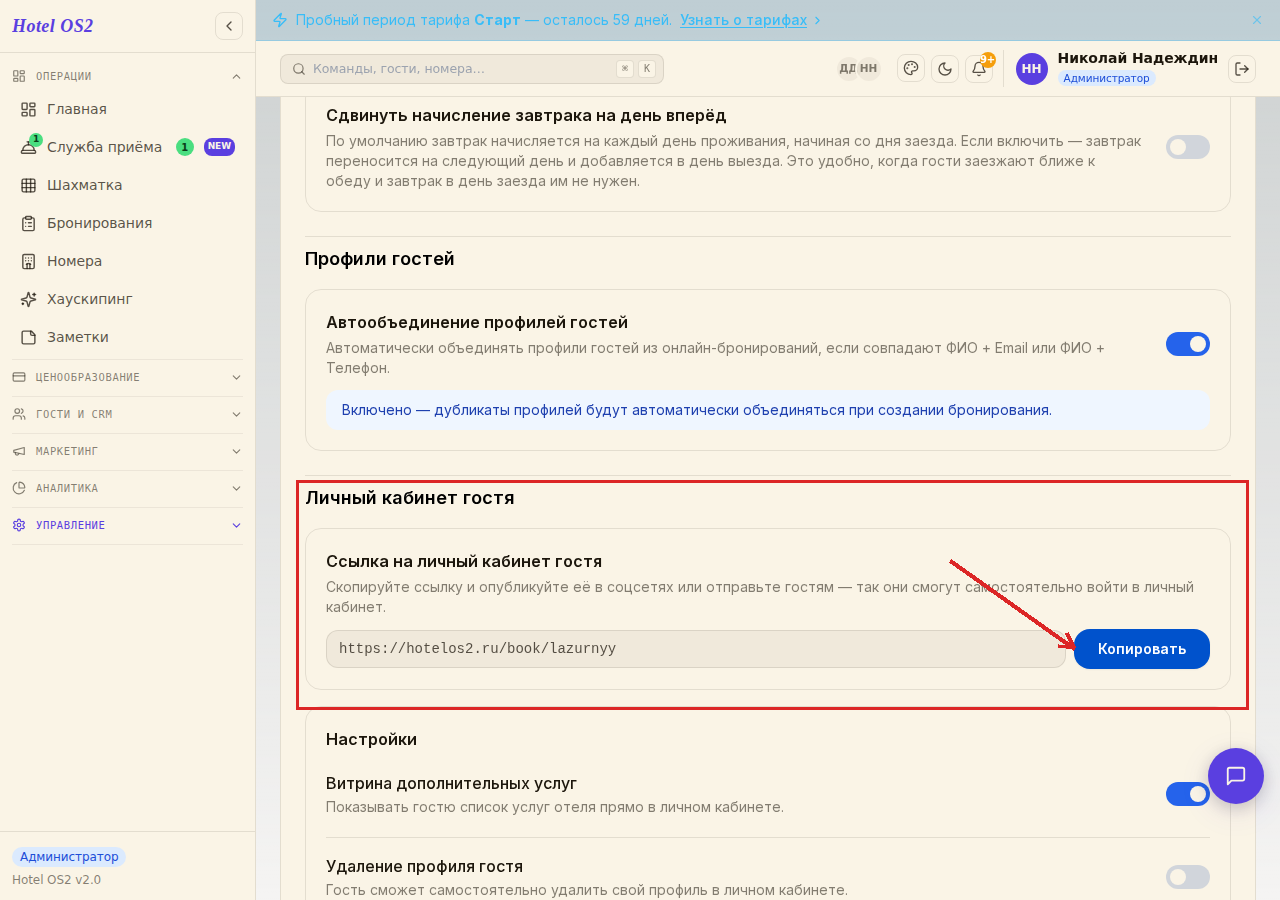Screen dimensions: 1280x900
Task: Open Шахматка menu item
Action: point(127,185)
